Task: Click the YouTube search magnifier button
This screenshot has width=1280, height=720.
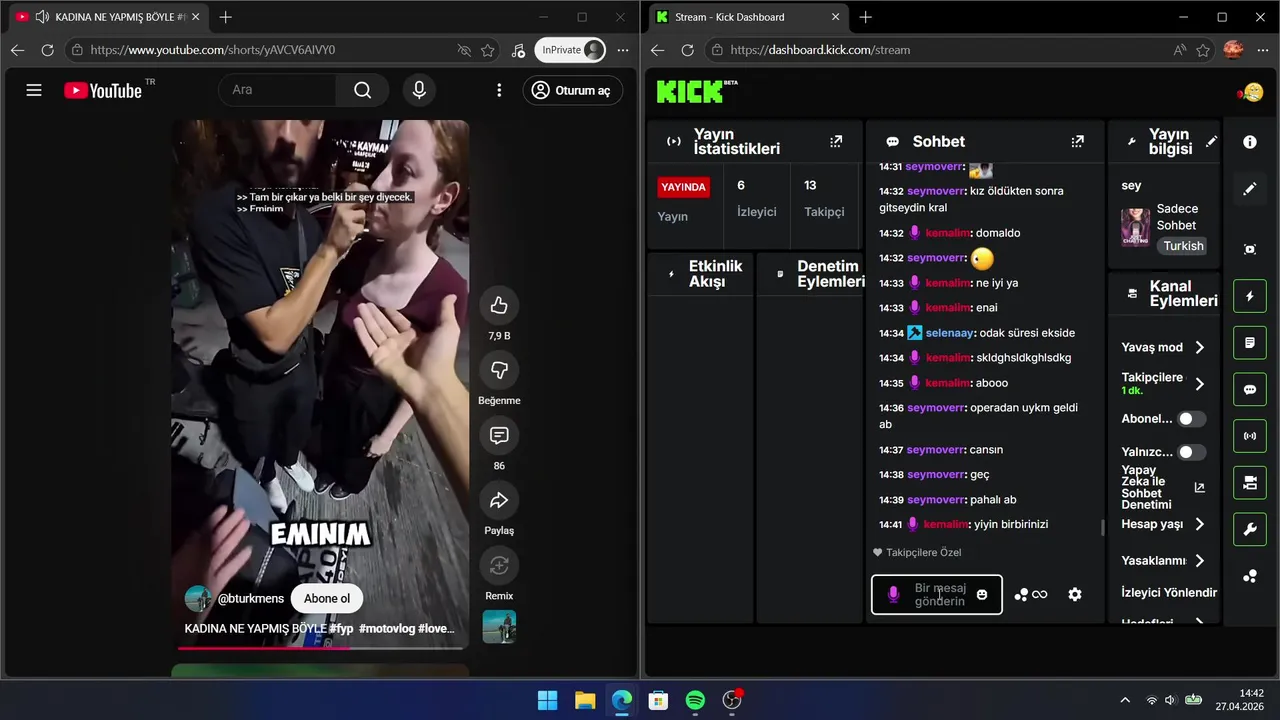Action: [362, 90]
